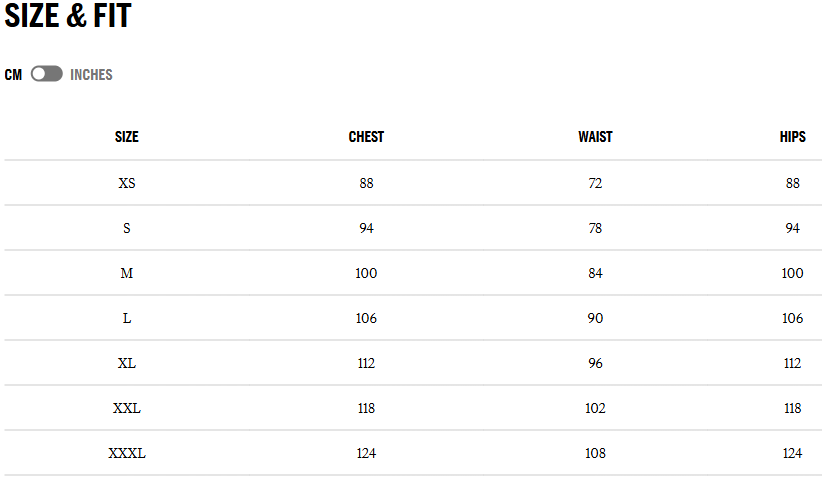This screenshot has width=822, height=477.
Task: Click the waist value 102 for XXL
Action: 595,408
